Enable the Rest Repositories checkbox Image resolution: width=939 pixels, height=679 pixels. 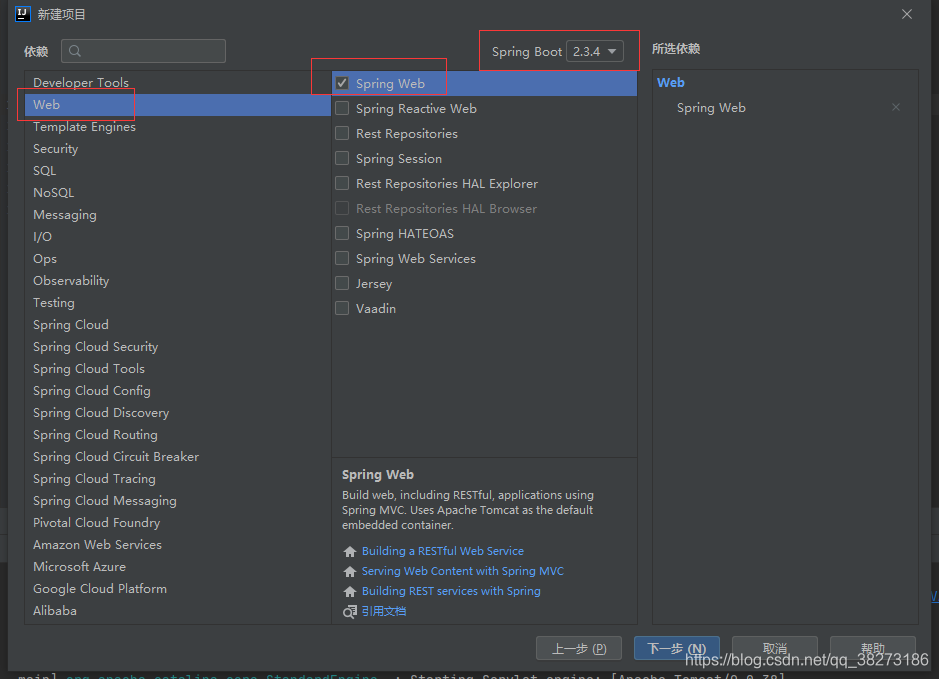(x=342, y=133)
